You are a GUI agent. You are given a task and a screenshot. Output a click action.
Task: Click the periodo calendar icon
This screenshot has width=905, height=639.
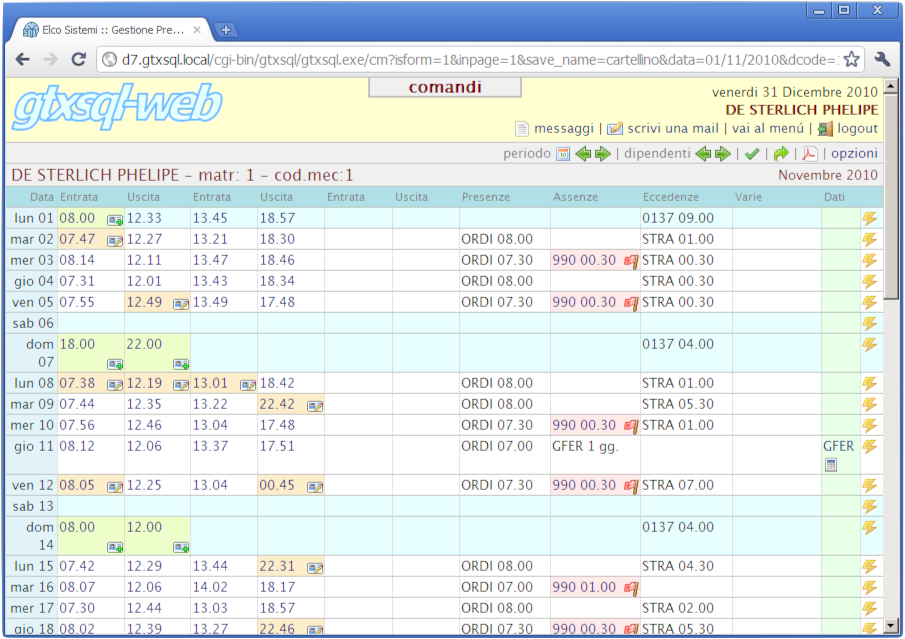click(x=563, y=154)
